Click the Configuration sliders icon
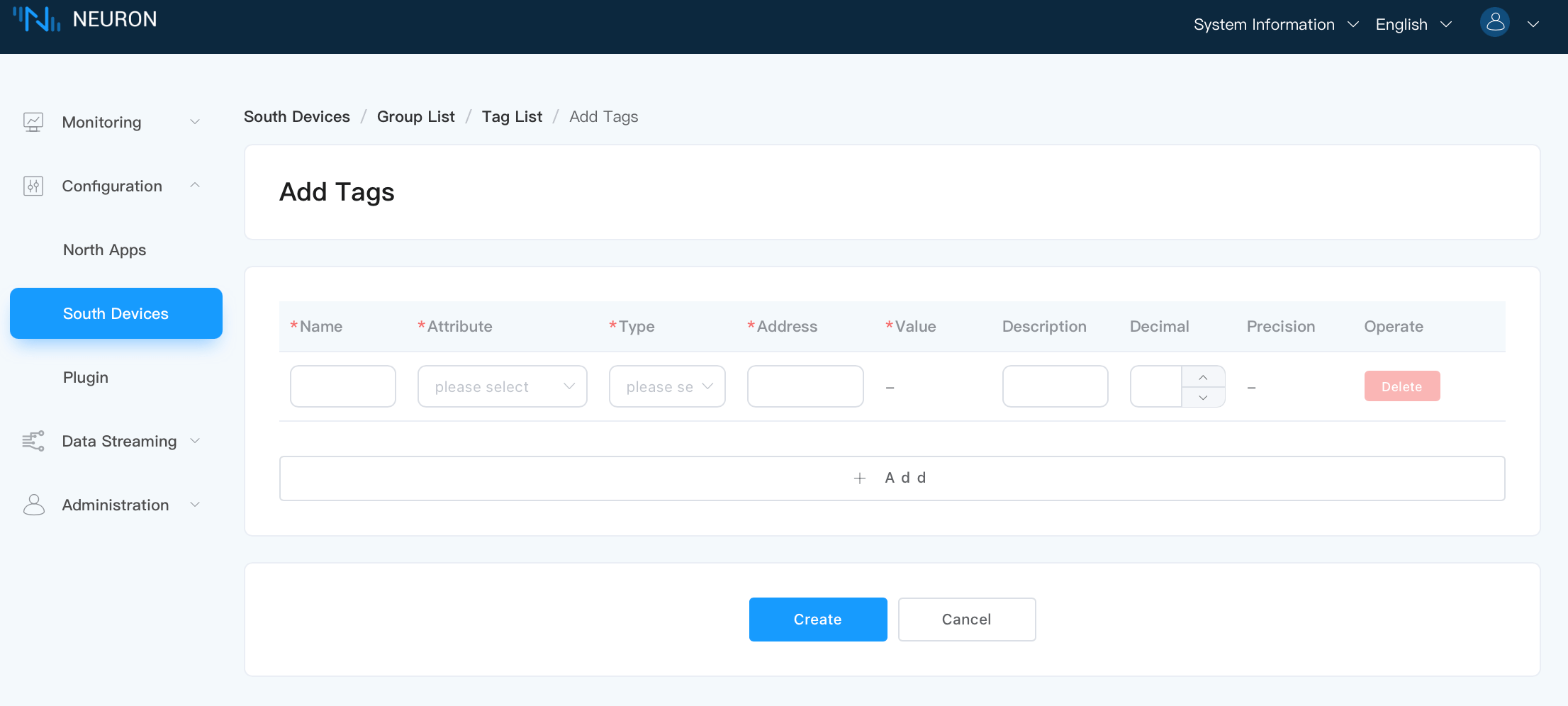 click(x=33, y=186)
